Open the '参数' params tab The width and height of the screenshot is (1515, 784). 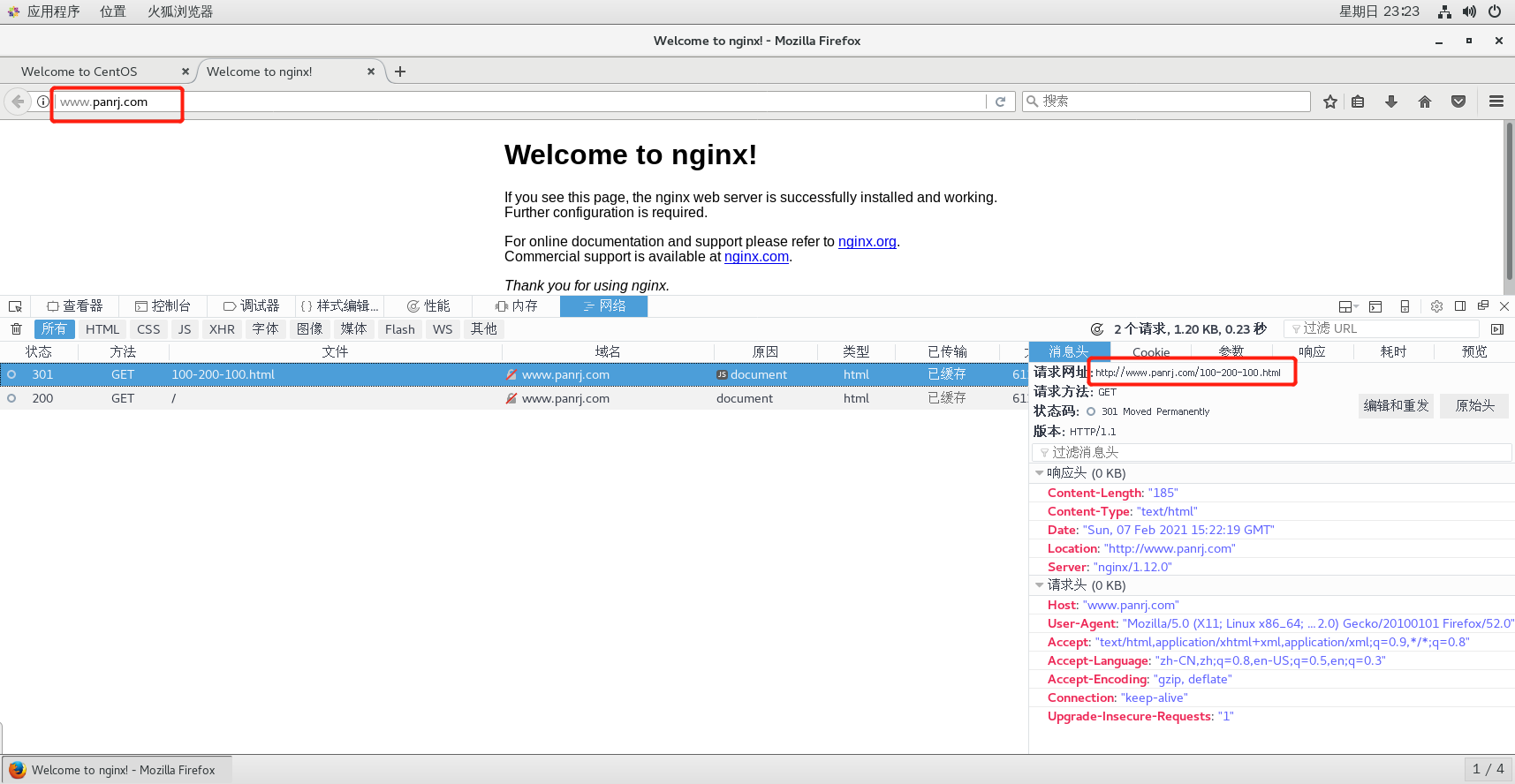coord(1231,351)
